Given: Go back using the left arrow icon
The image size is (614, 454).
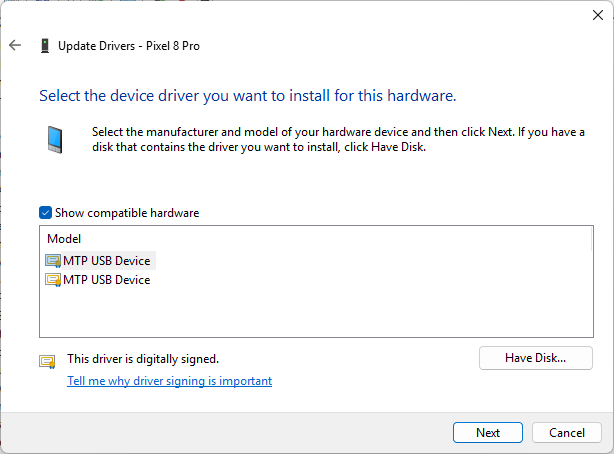Looking at the screenshot, I should (15, 45).
